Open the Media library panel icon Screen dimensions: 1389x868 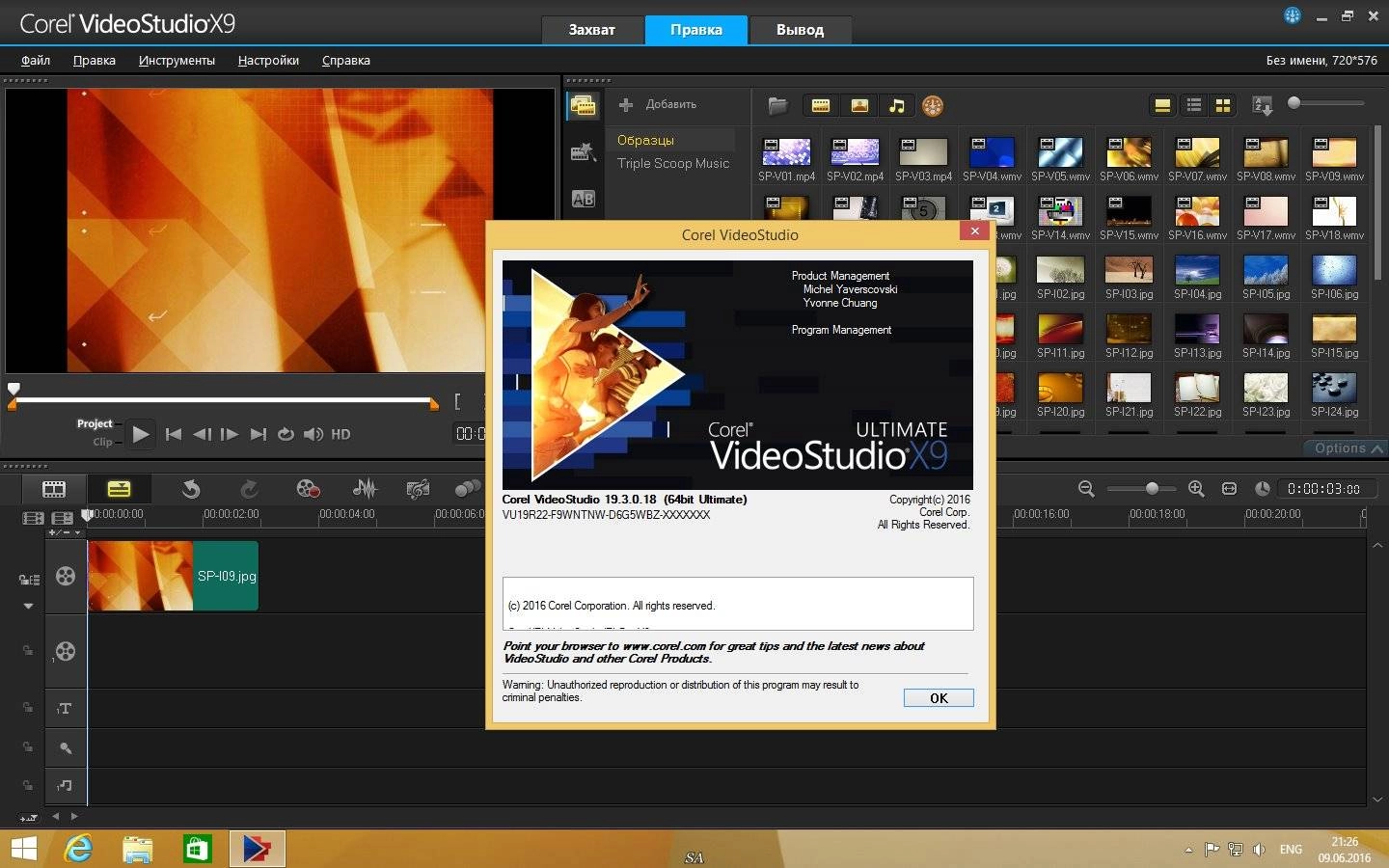click(583, 106)
